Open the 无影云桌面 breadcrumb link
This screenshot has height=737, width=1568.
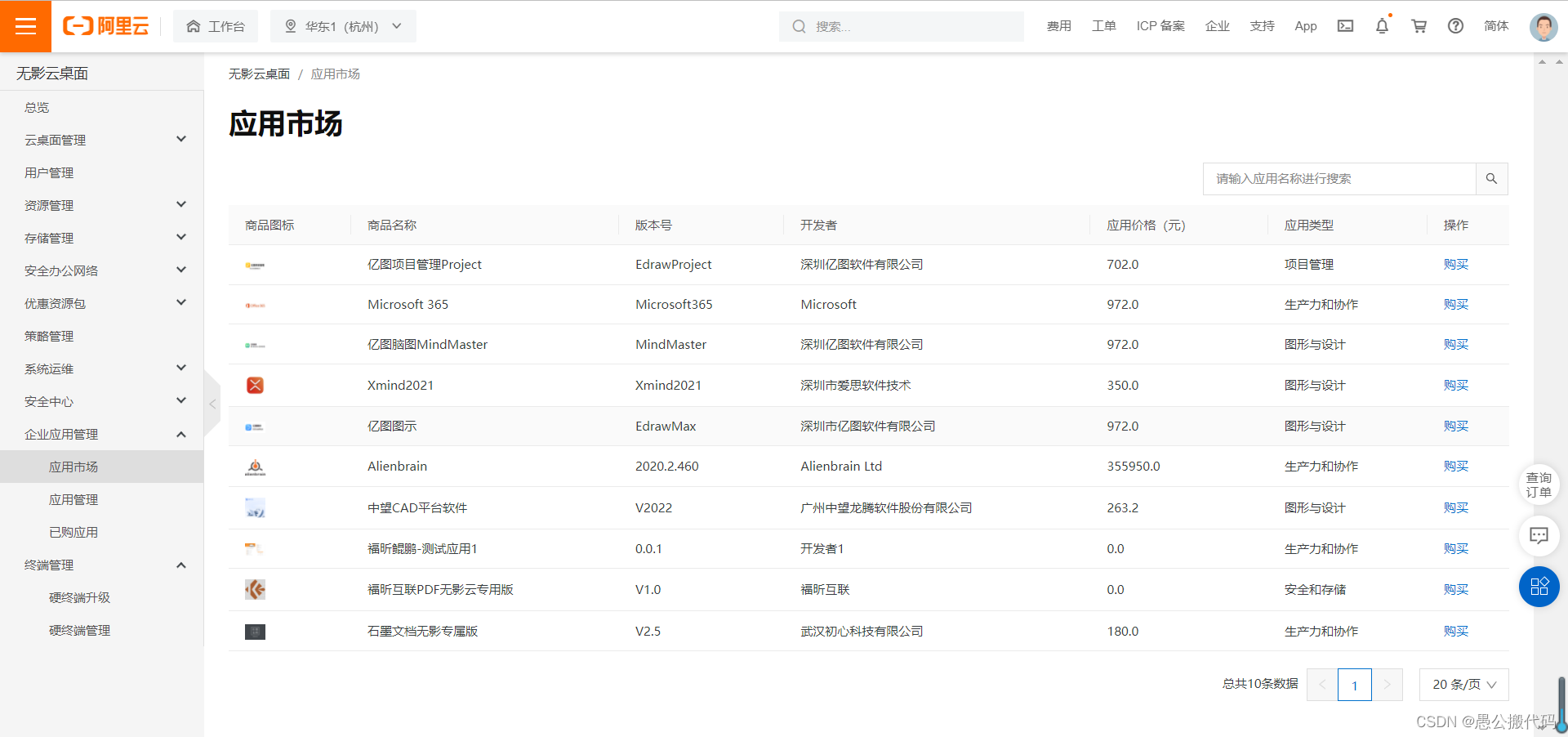tap(259, 74)
